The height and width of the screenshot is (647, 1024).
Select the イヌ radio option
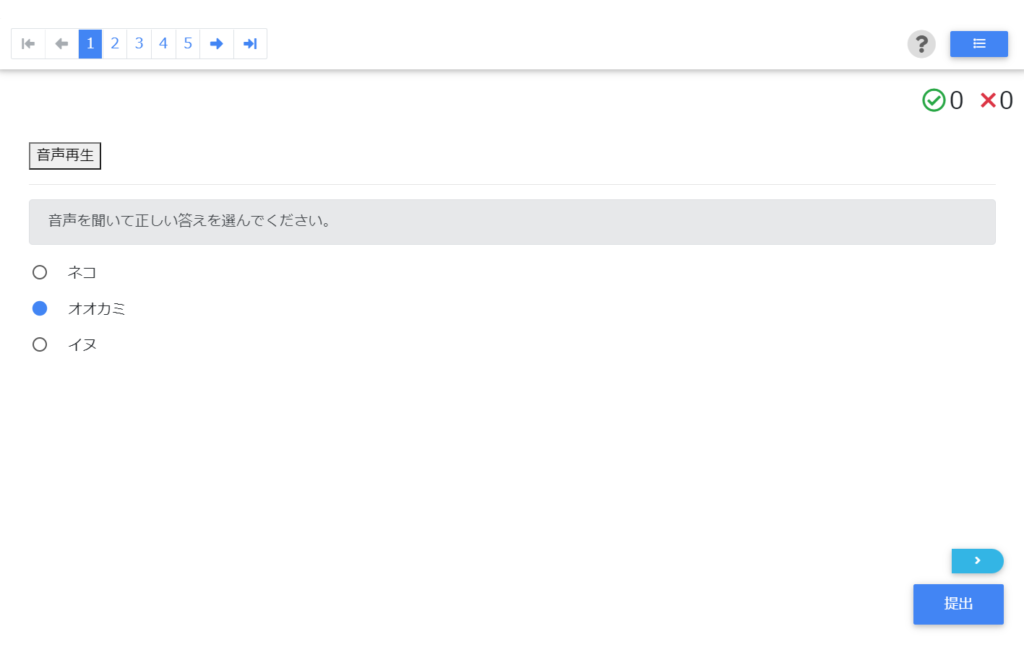(40, 344)
